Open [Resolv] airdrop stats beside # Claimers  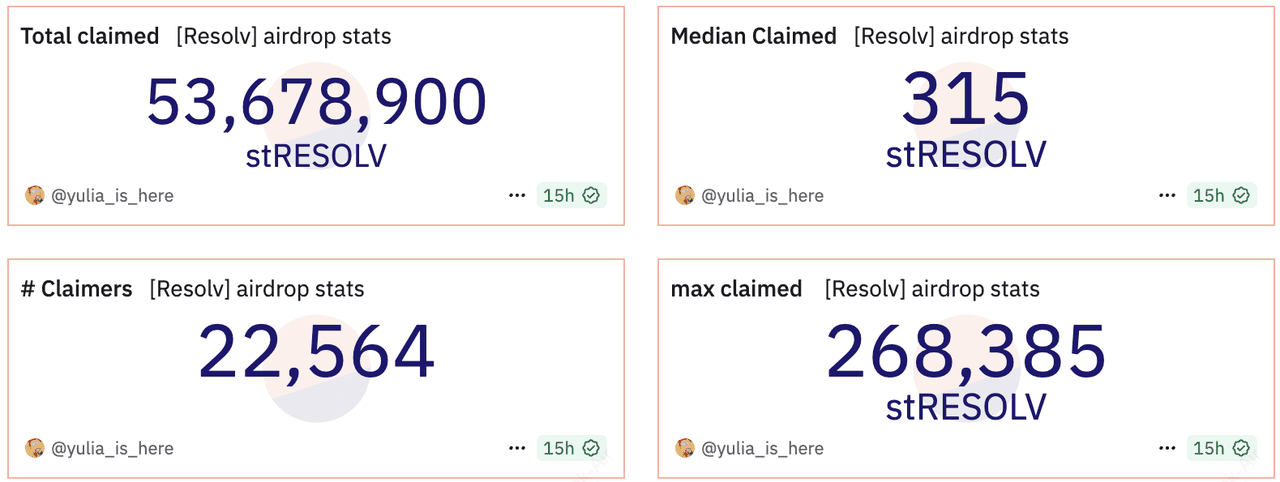pos(257,290)
